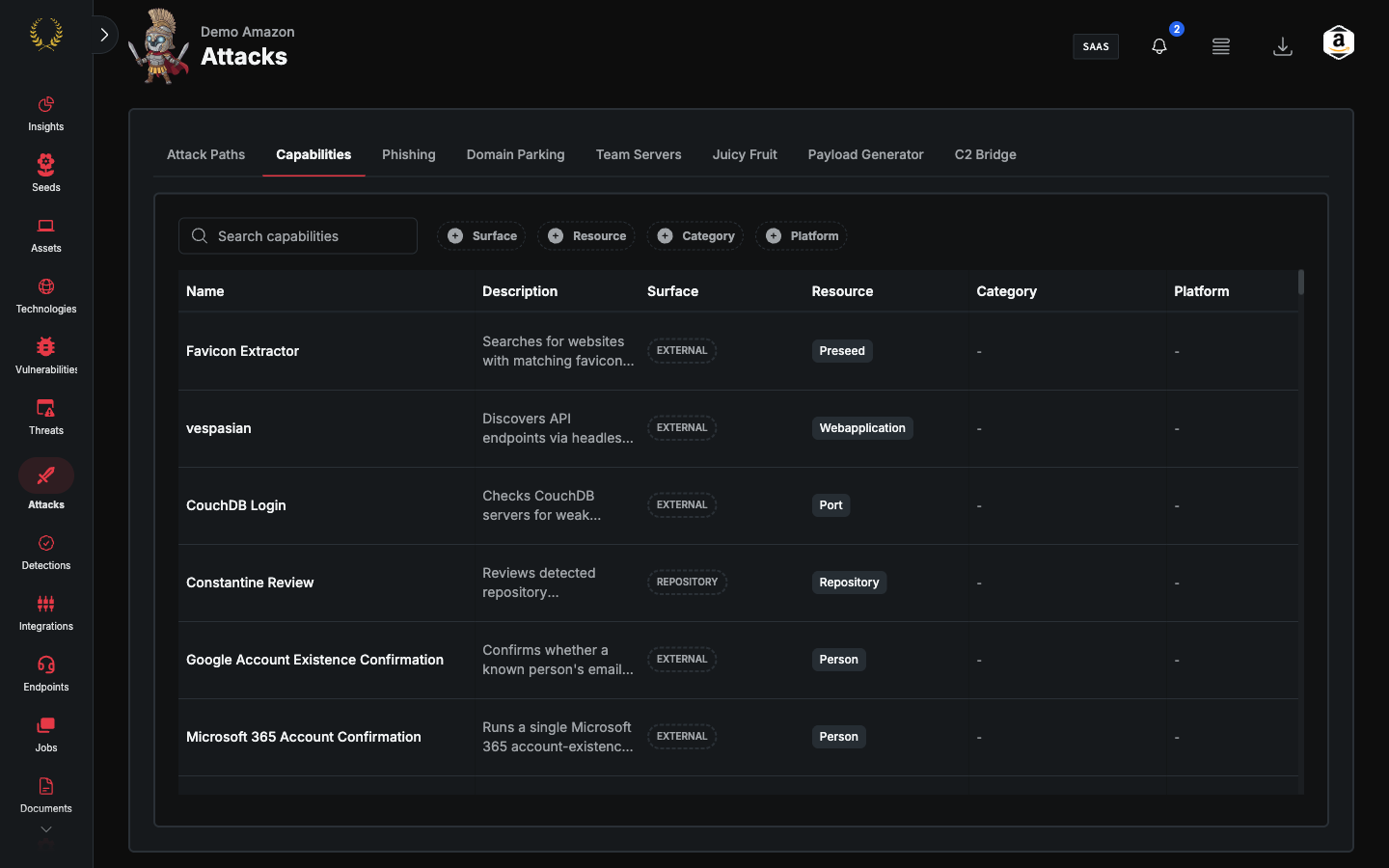Click the SAAS badge button

pos(1096,46)
